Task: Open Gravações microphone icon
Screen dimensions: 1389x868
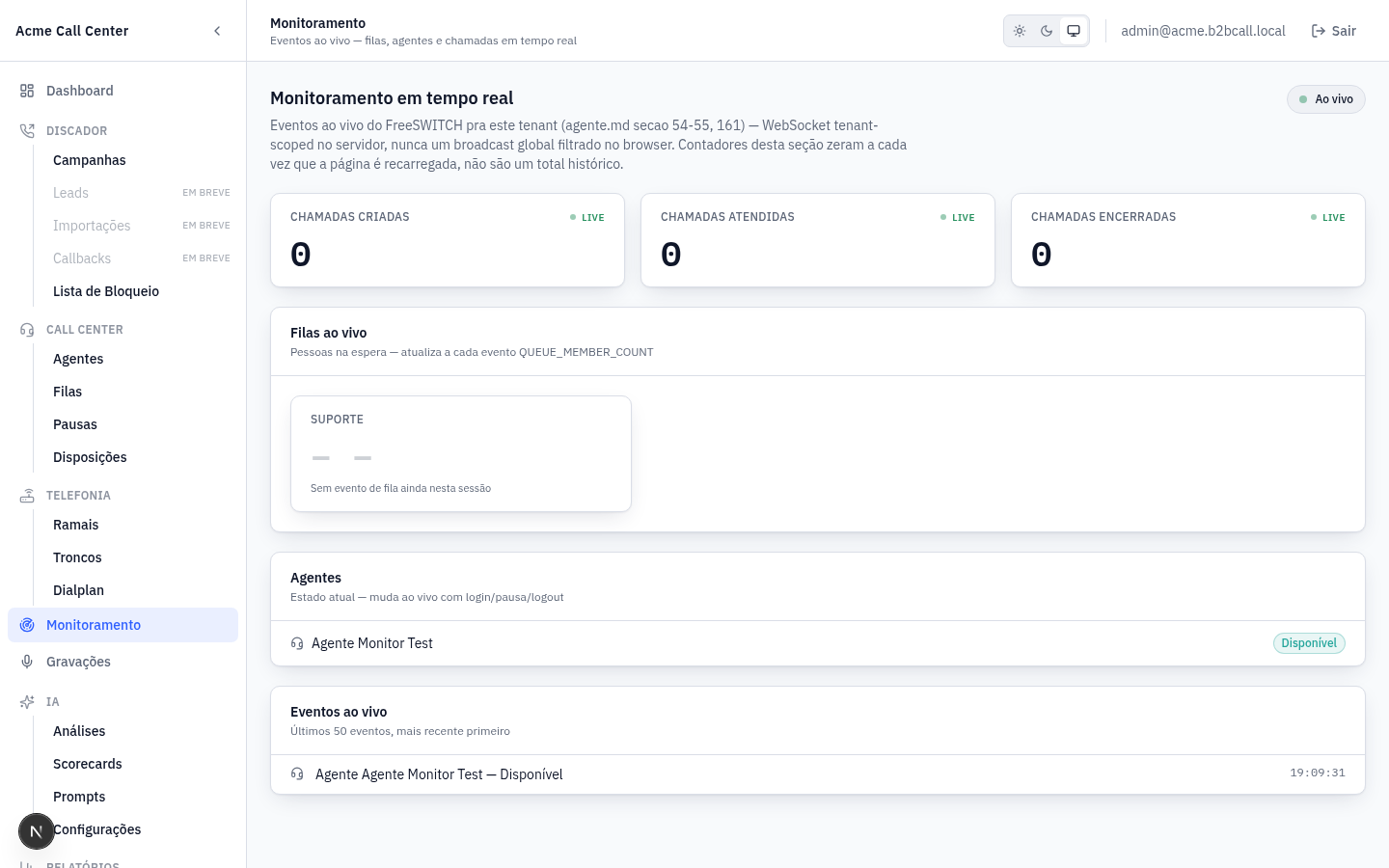Action: click(x=27, y=662)
